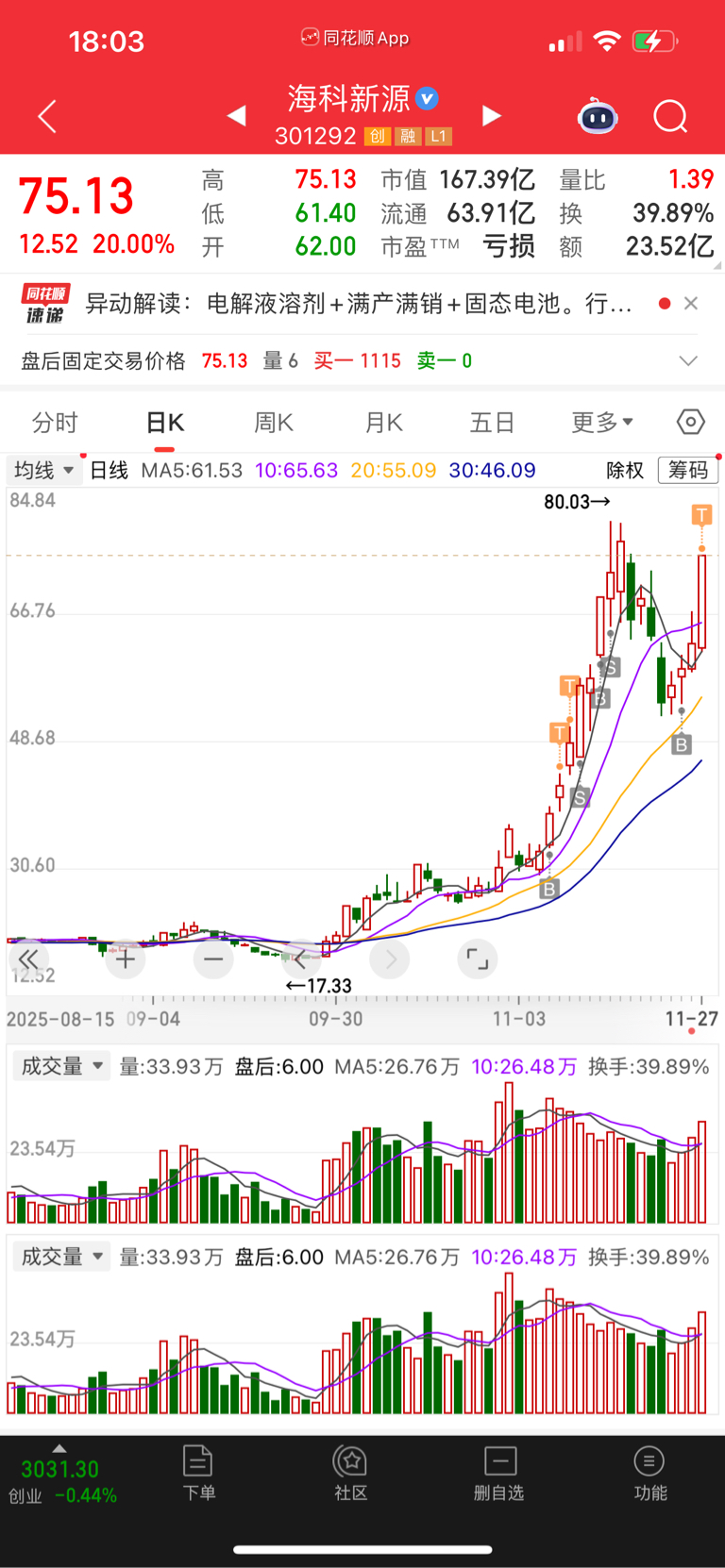Screen dimensions: 725x1568
Task: Tap the B marker below the latest candles
Action: point(681,744)
